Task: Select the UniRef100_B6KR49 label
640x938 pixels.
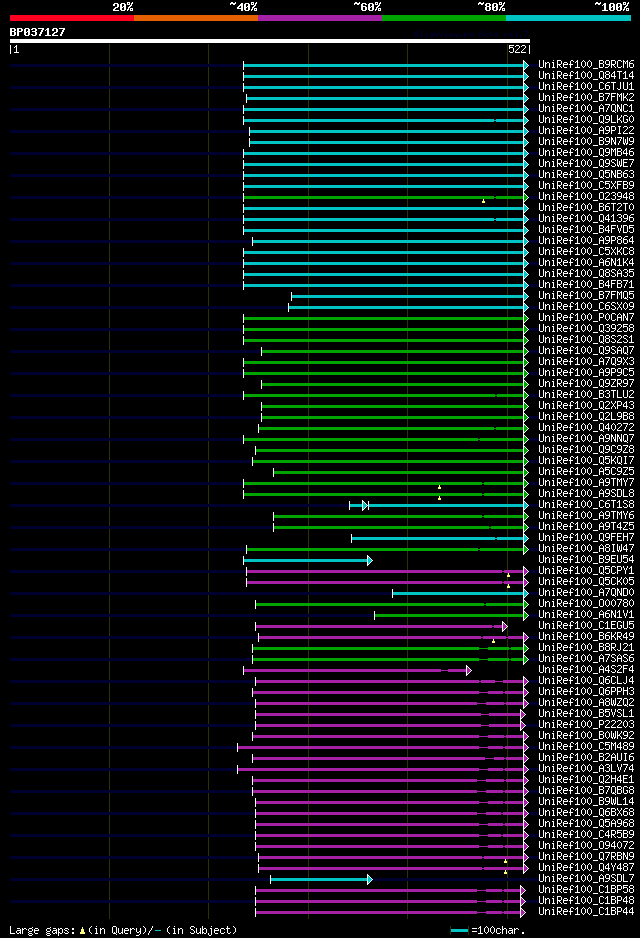Action: coord(586,637)
